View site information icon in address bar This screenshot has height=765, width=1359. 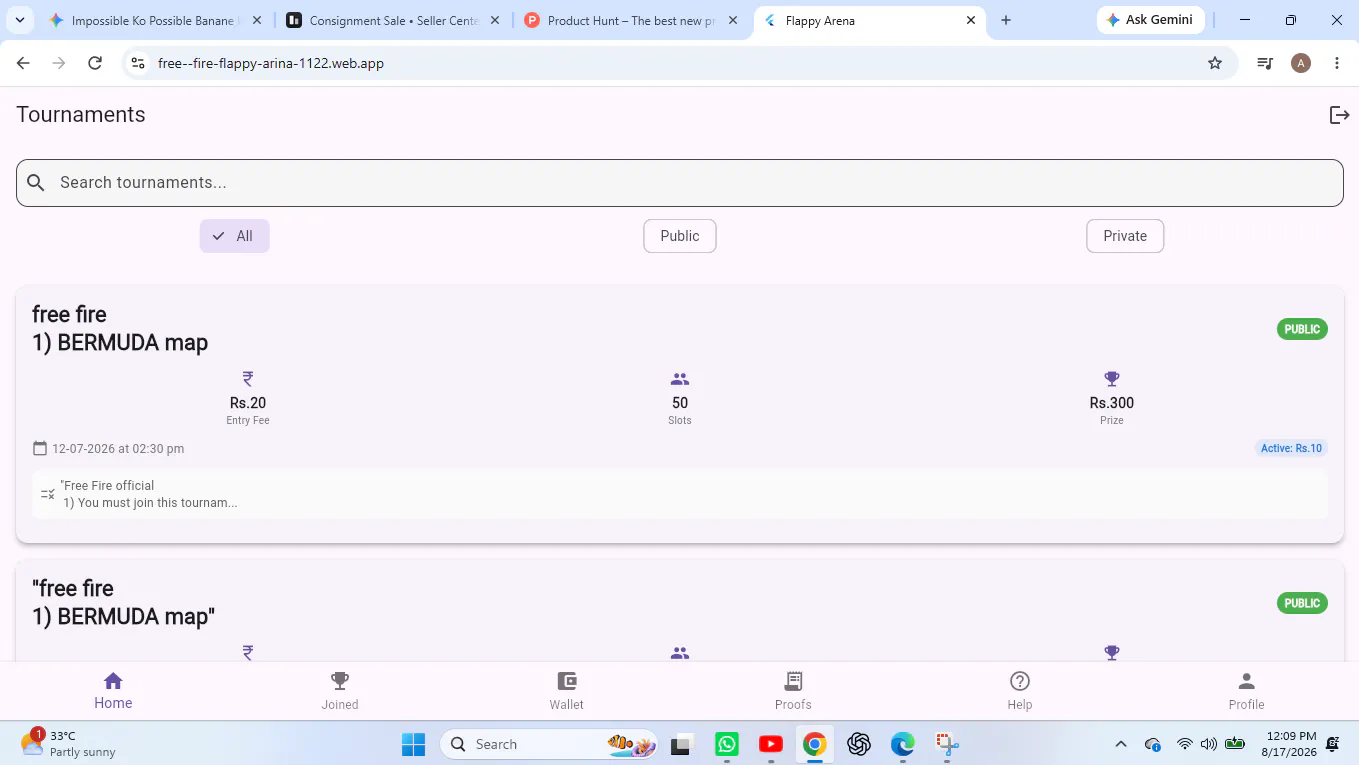[138, 63]
